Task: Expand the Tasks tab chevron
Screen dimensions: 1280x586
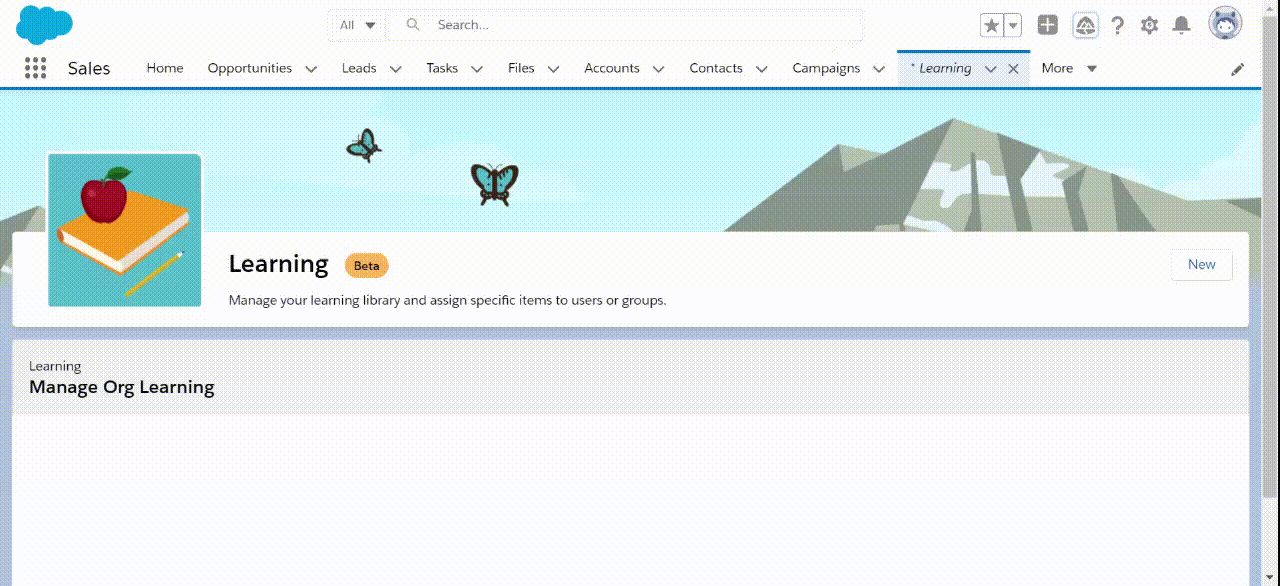Action: pos(477,69)
